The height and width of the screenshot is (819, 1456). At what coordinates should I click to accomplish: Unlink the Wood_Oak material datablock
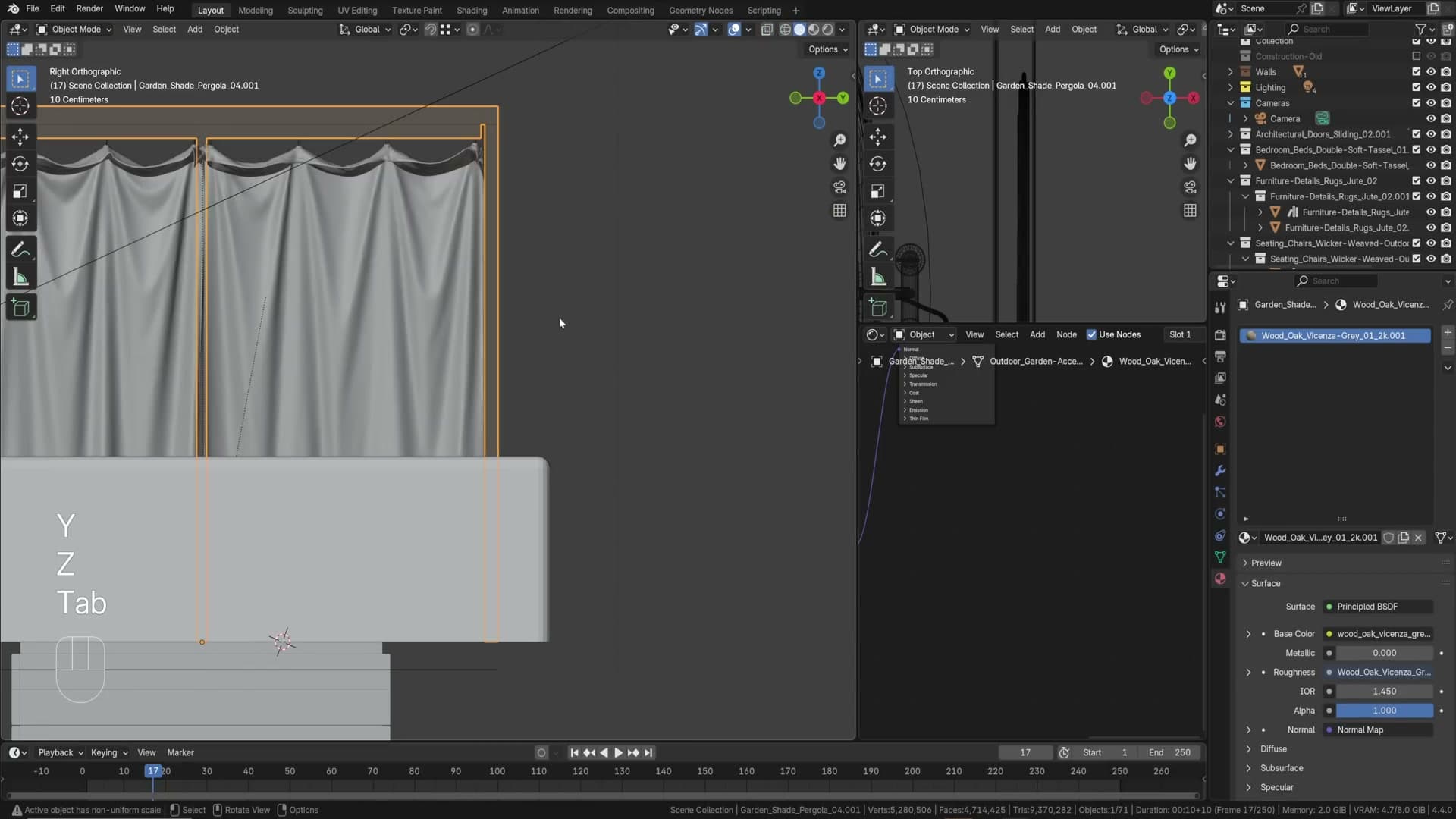tap(1418, 538)
